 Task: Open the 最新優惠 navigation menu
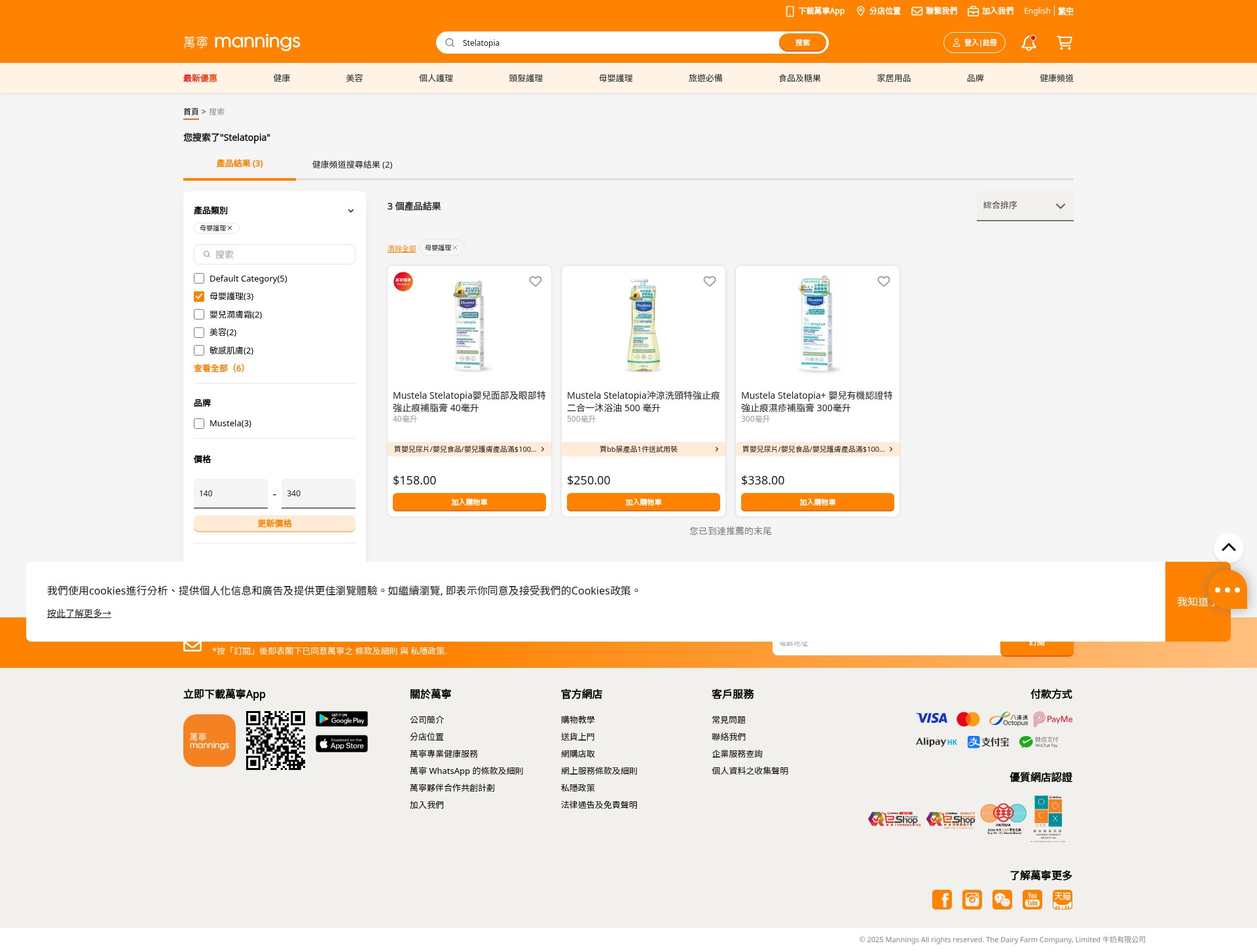pyautogui.click(x=200, y=78)
